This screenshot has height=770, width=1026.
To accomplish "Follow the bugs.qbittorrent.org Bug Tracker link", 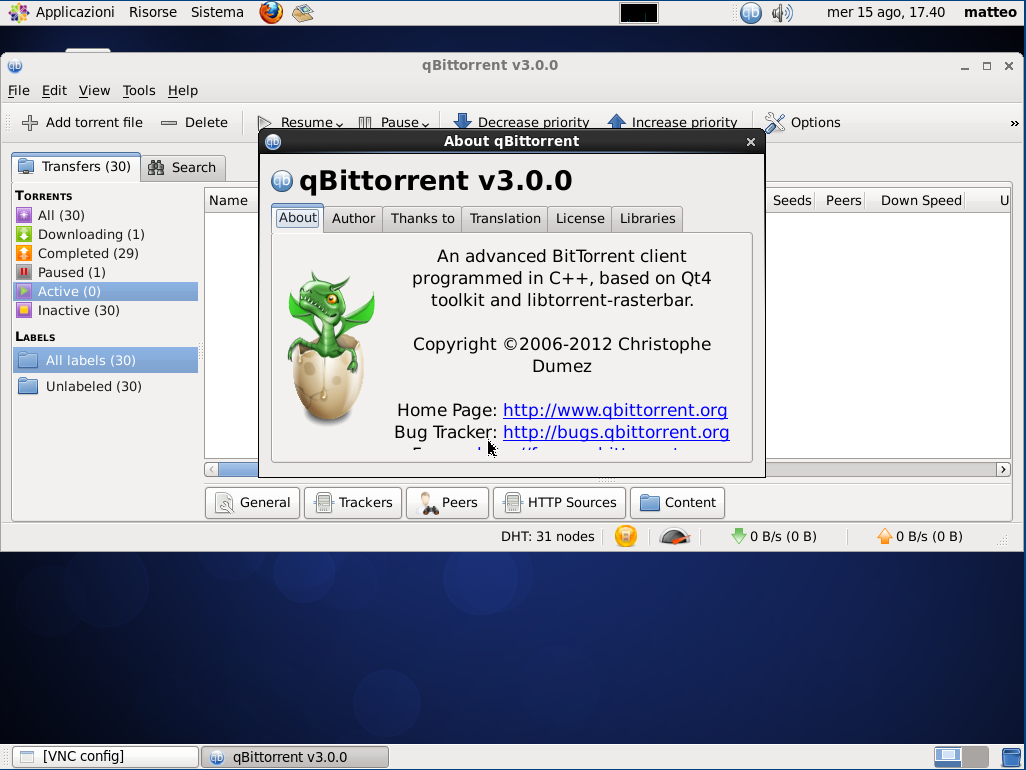I will [x=616, y=432].
